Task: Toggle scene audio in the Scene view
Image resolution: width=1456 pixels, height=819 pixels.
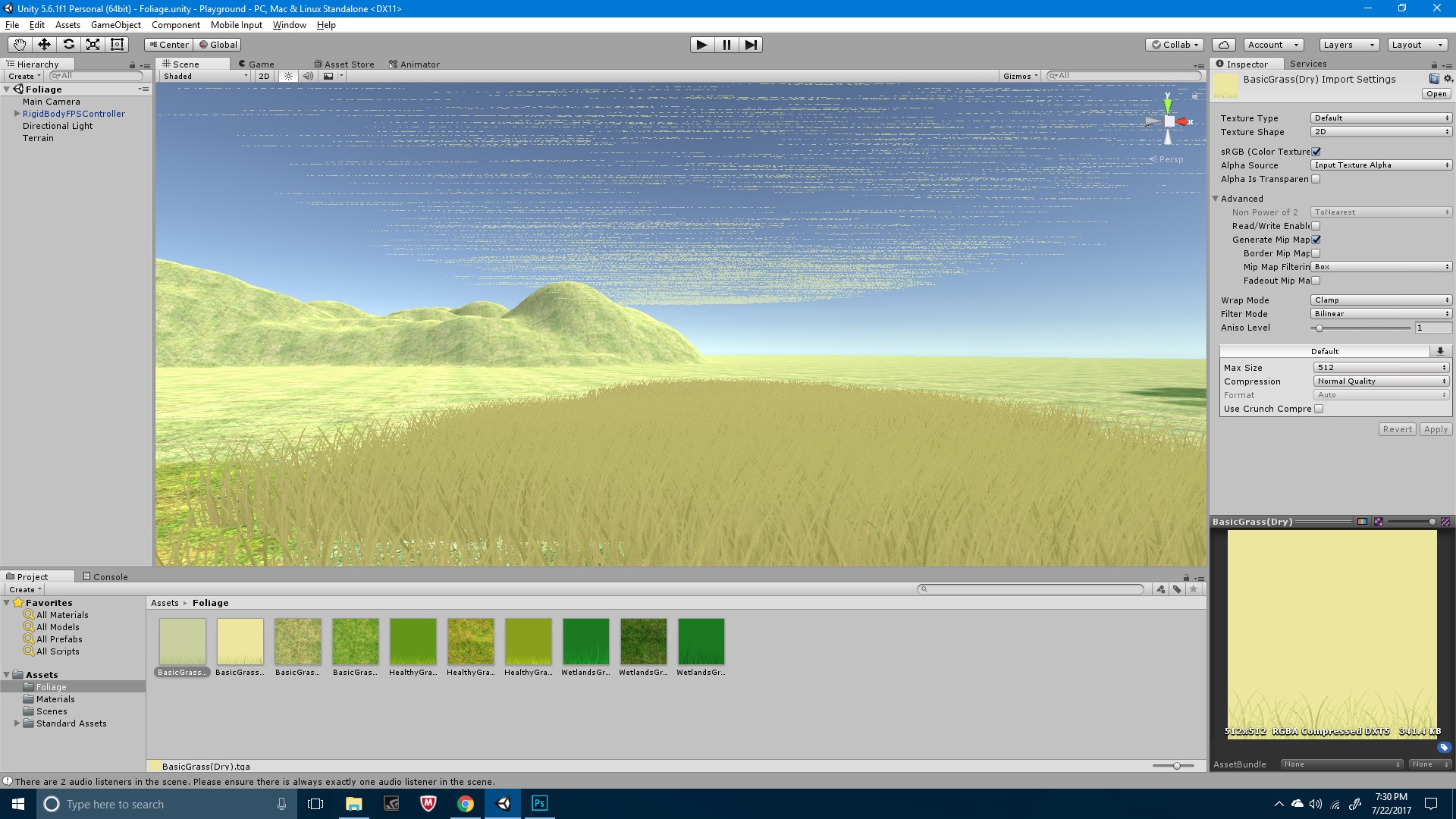Action: [x=307, y=76]
